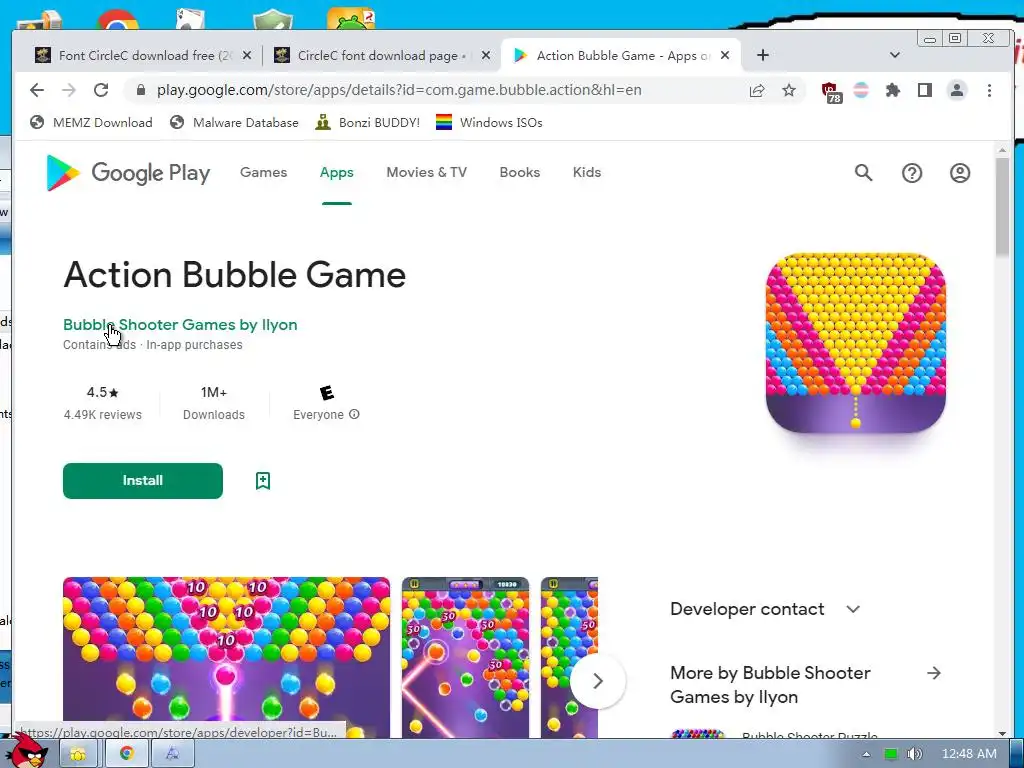Show the Everyone content rating info
The image size is (1024, 768).
tap(354, 414)
